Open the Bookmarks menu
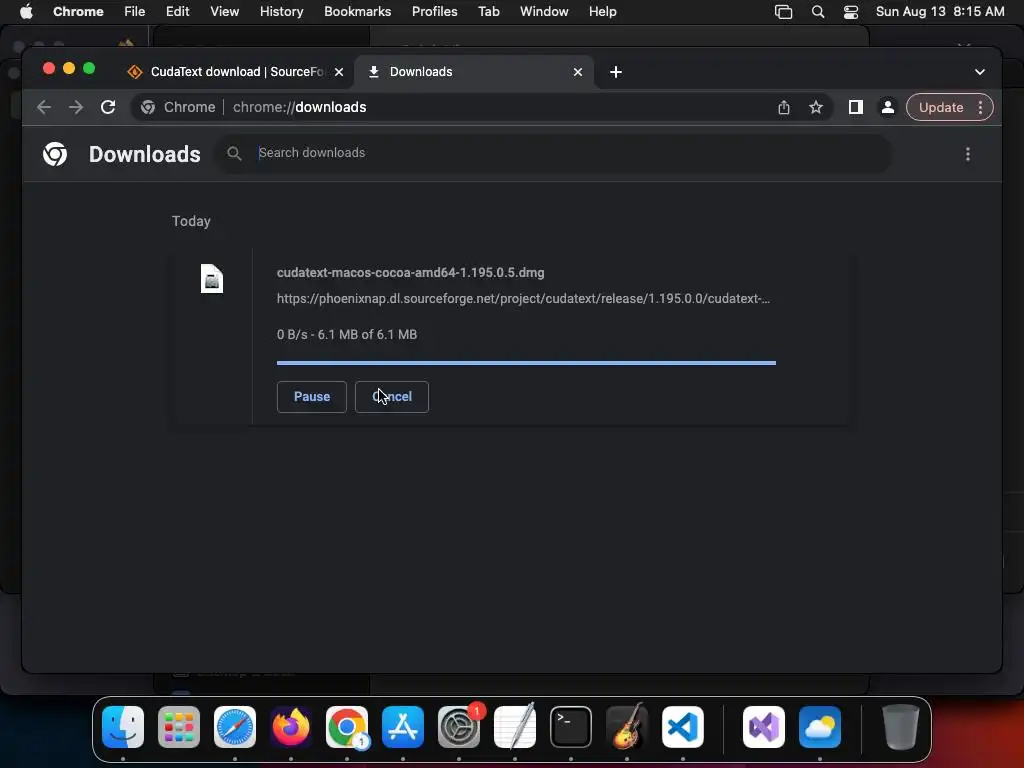The width and height of the screenshot is (1024, 768). tap(358, 12)
